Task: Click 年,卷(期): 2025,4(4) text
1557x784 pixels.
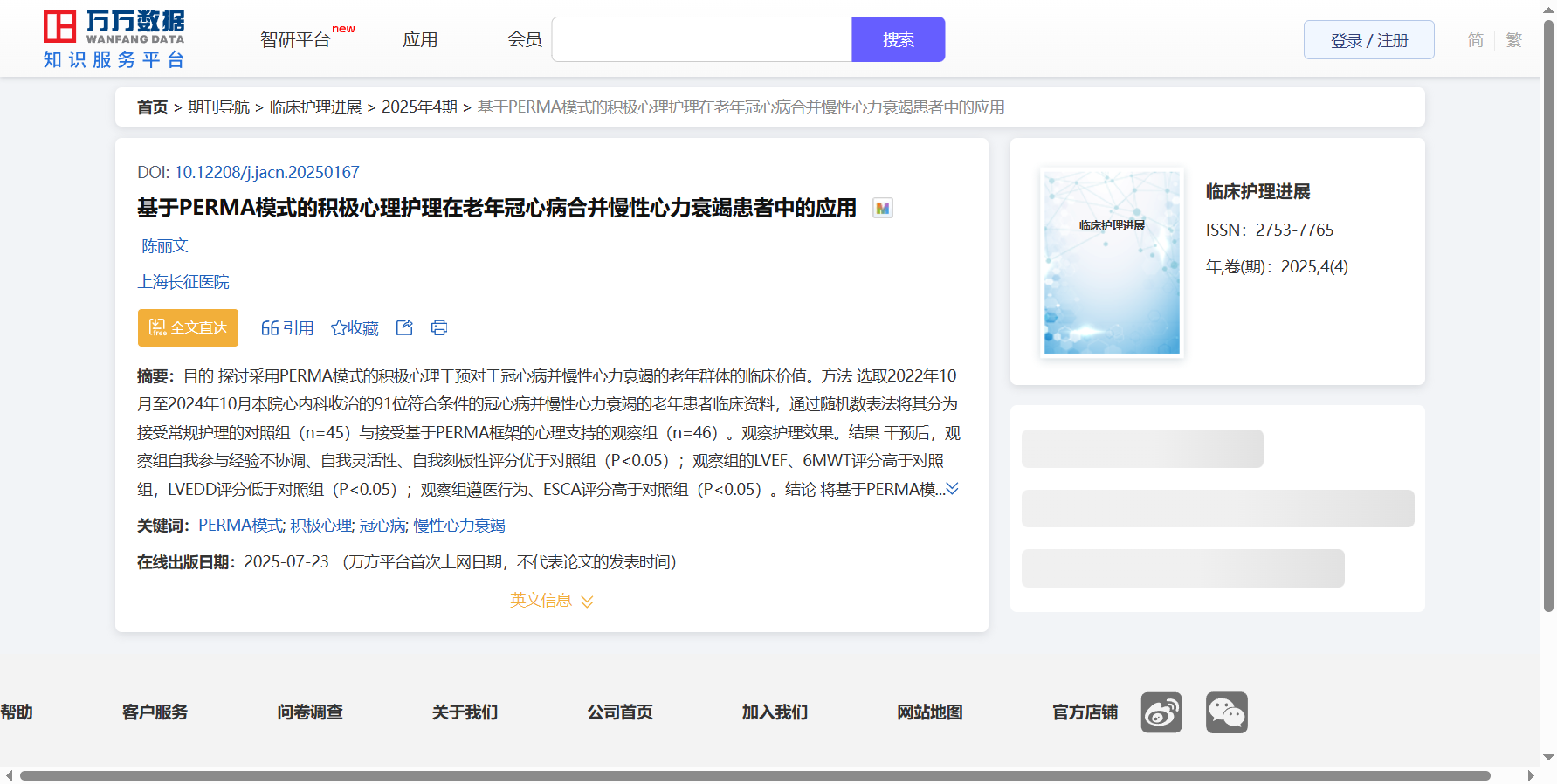Action: [1277, 267]
